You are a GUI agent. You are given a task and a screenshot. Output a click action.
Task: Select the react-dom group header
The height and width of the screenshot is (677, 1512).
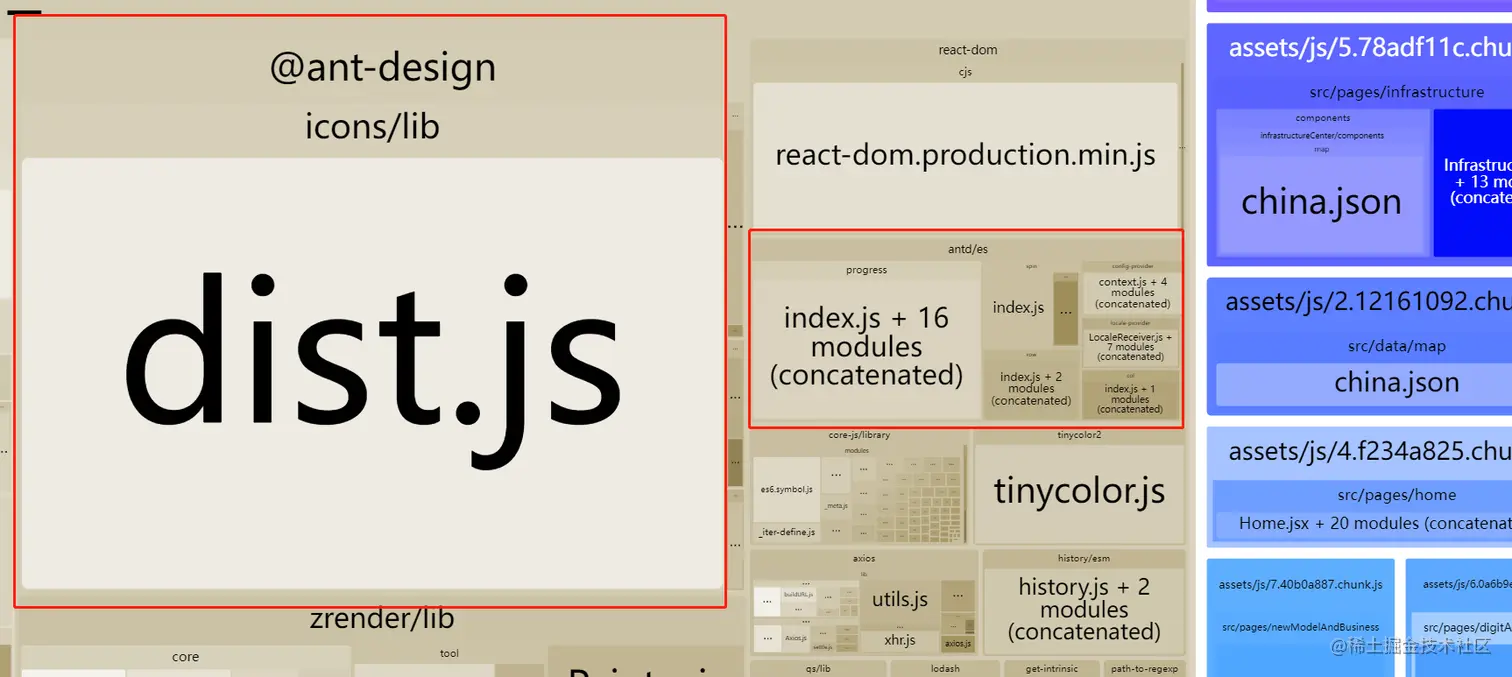click(967, 50)
